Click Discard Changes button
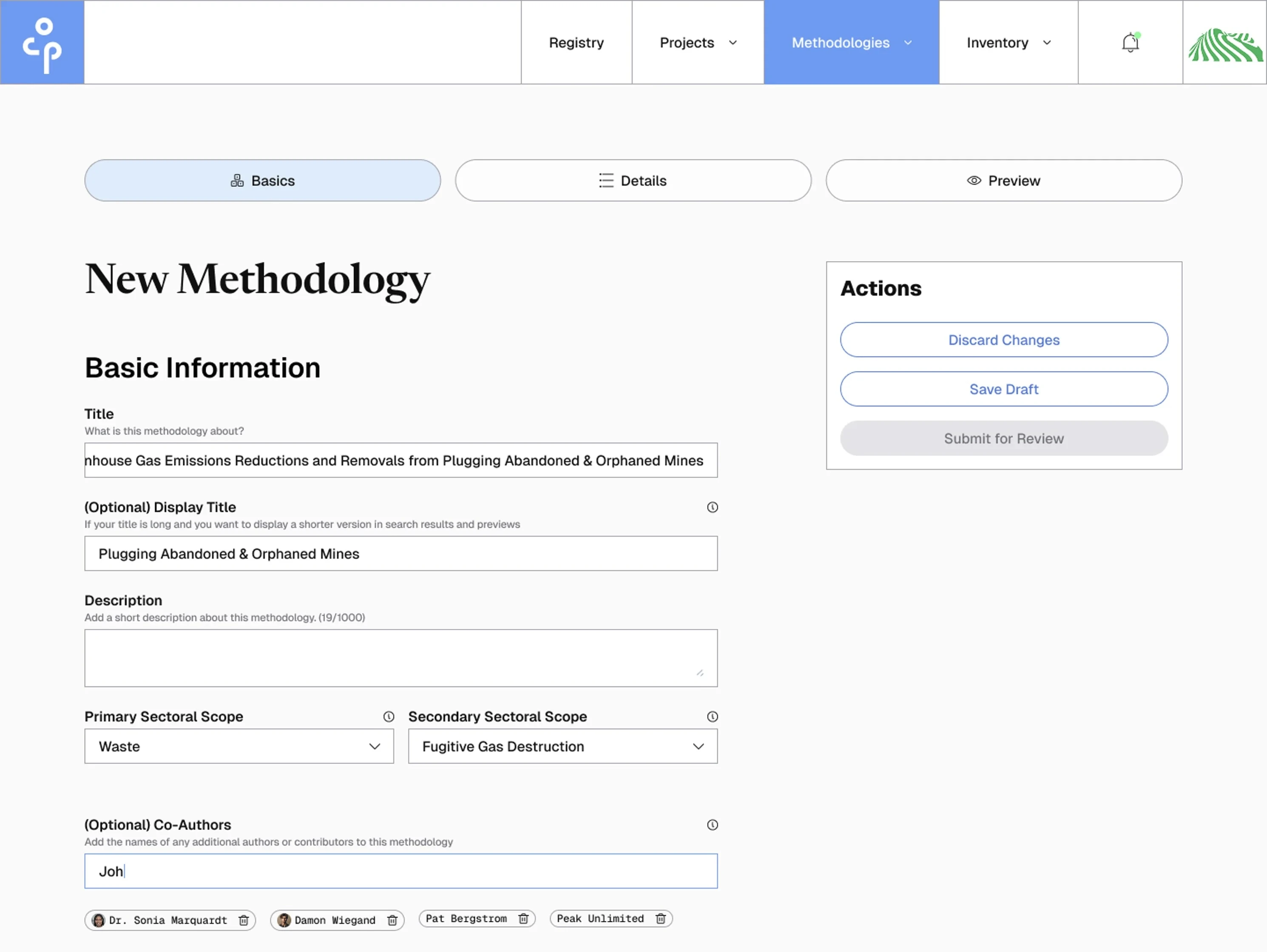 click(1003, 340)
